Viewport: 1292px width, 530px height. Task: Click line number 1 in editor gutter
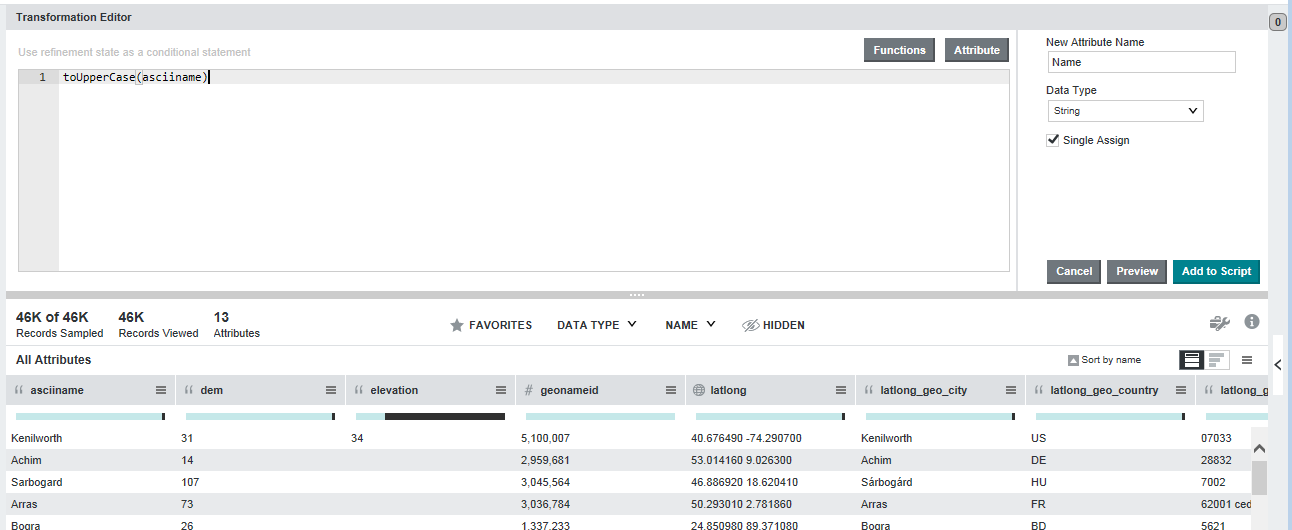coord(42,77)
